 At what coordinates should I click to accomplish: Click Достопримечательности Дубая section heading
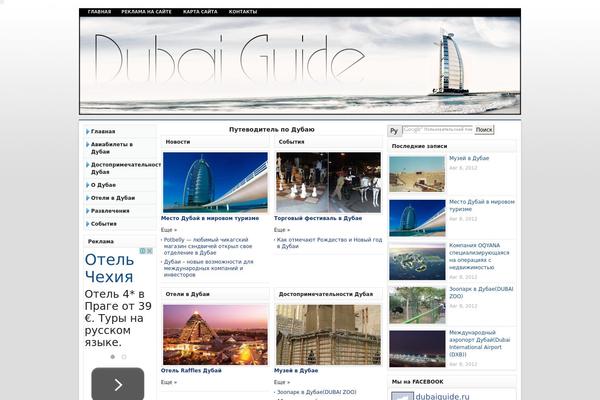[326, 294]
